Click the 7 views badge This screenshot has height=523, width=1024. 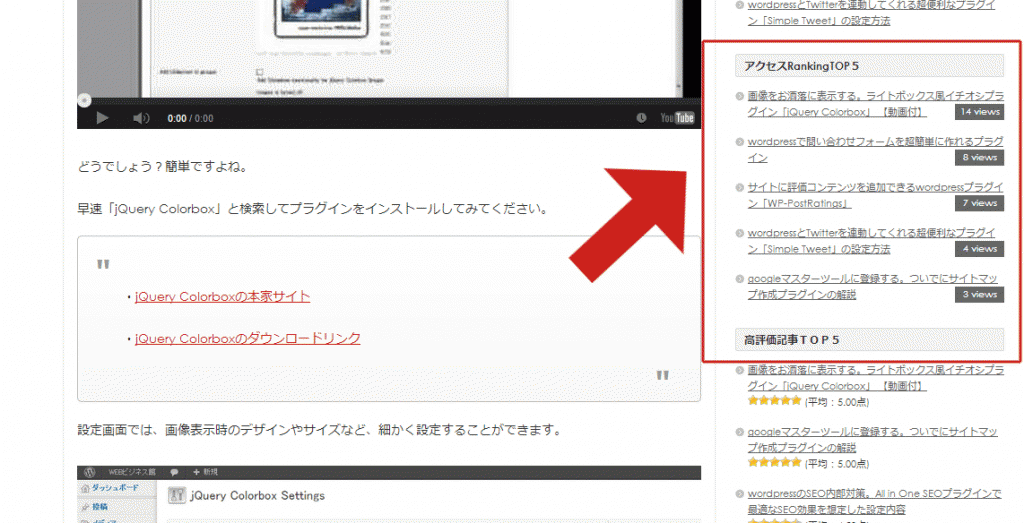tap(979, 203)
